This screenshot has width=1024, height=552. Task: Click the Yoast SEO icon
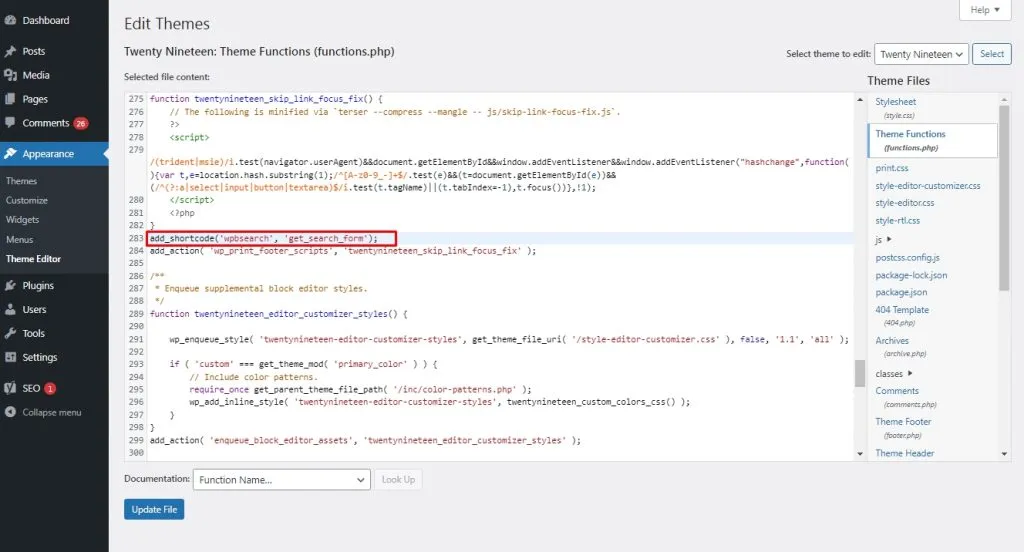pyautogui.click(x=10, y=388)
